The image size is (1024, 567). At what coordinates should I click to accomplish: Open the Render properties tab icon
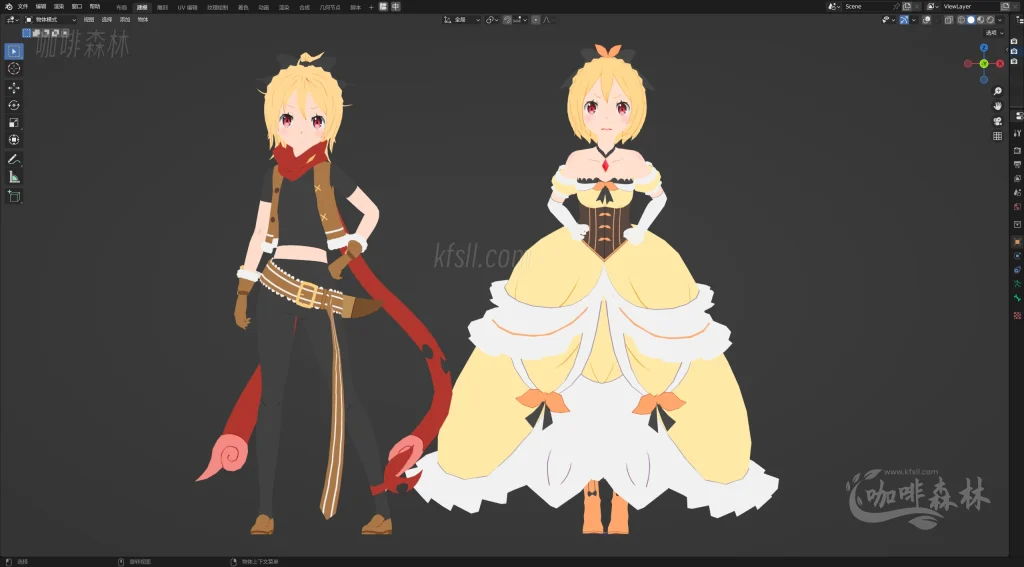[x=1017, y=150]
